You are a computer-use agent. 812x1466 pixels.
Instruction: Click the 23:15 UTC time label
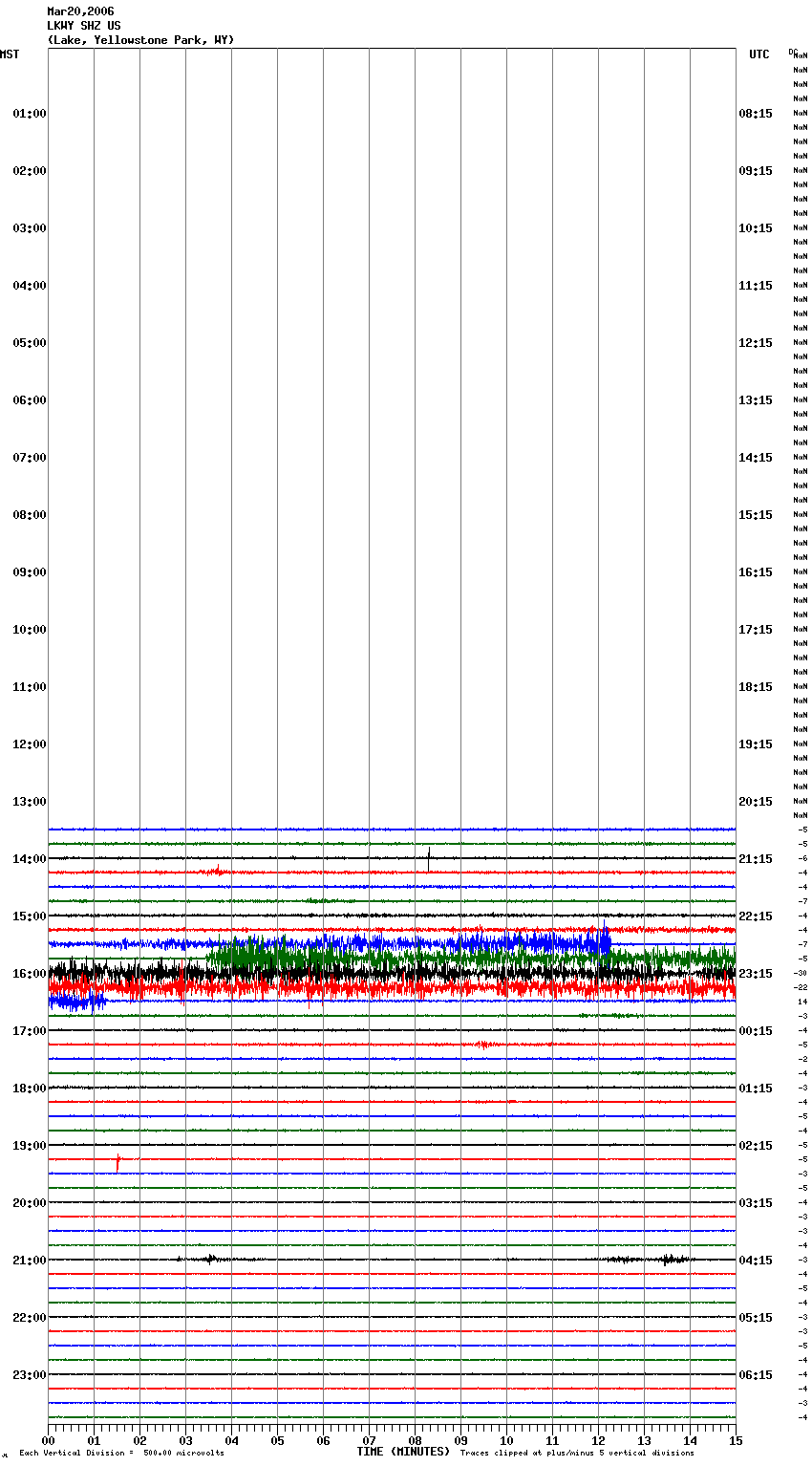[756, 974]
